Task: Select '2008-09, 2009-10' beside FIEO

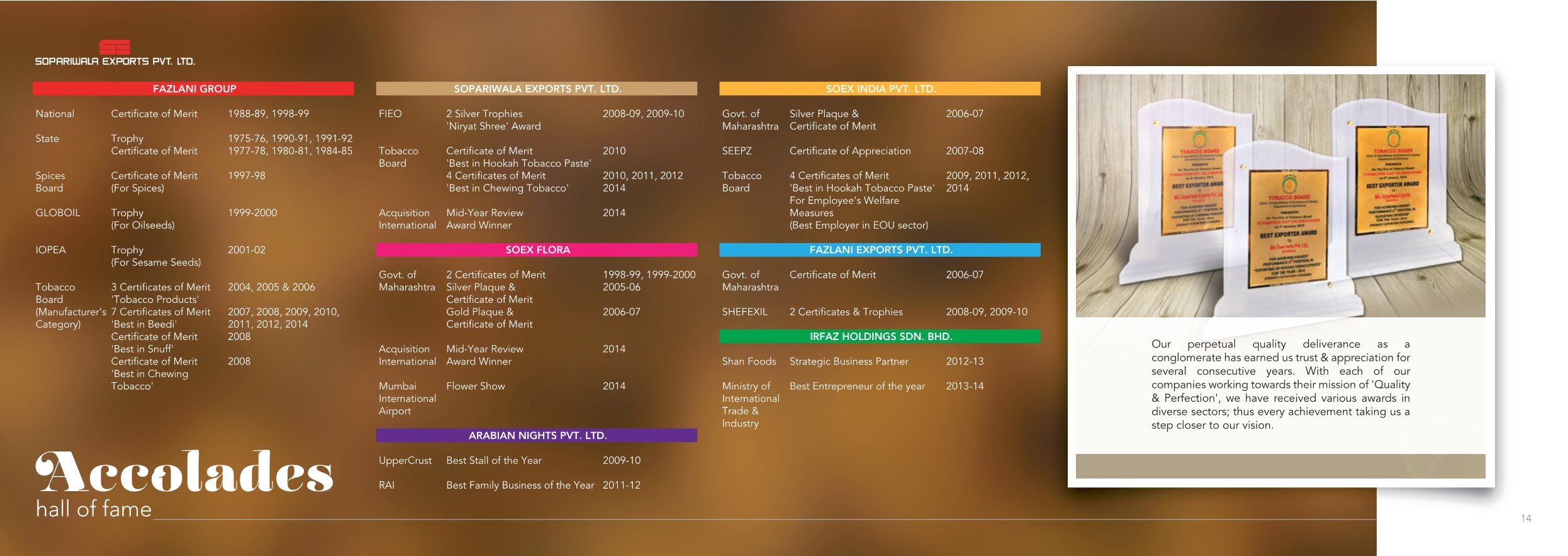Action: tap(643, 114)
